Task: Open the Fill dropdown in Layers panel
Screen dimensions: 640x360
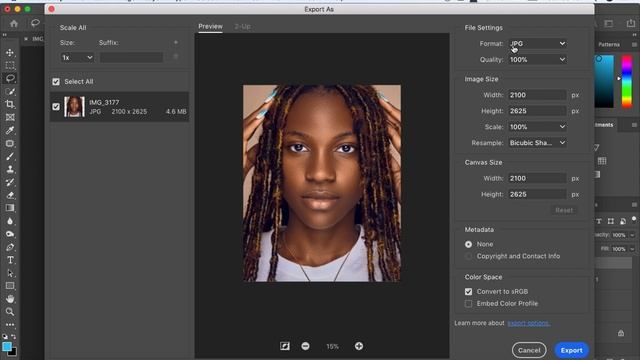Action: (x=632, y=249)
